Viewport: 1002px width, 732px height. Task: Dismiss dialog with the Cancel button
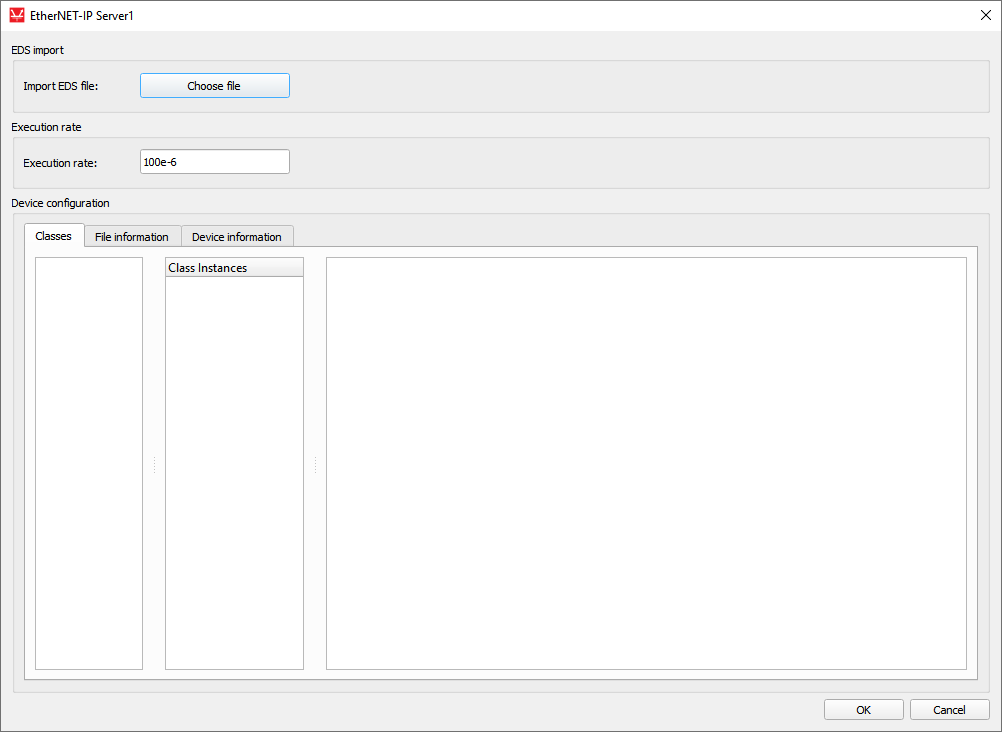click(949, 710)
